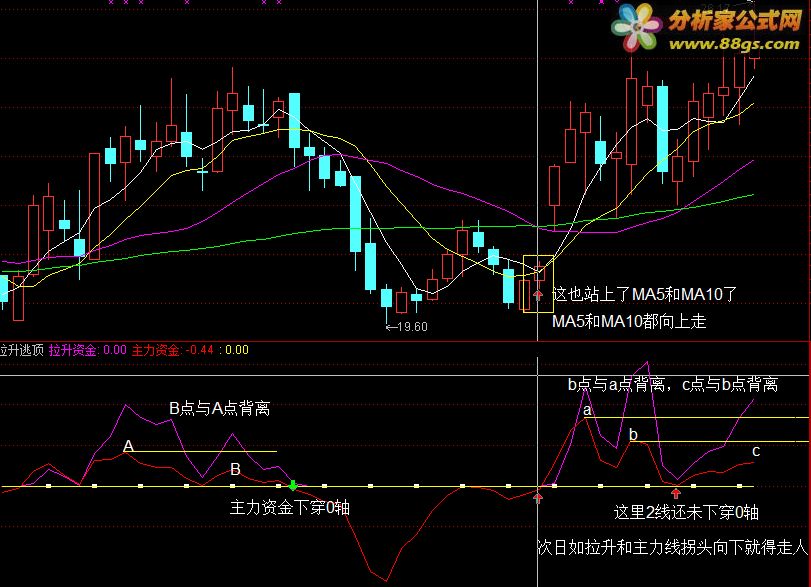
Task: Click the red up-arrow signal under the boxed candle
Action: tap(538, 295)
